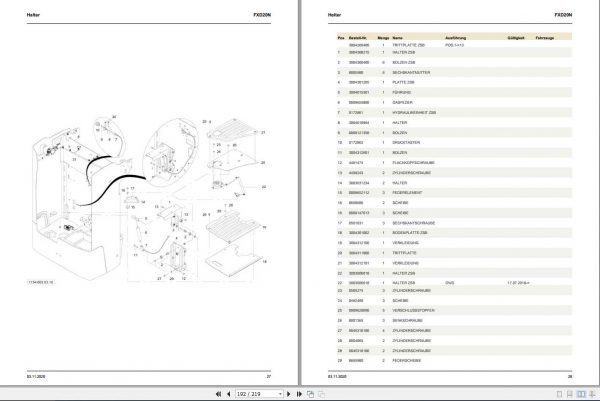This screenshot has width=600, height=401.
Task: Click the FXD20N header on the left page
Action: 262,15
